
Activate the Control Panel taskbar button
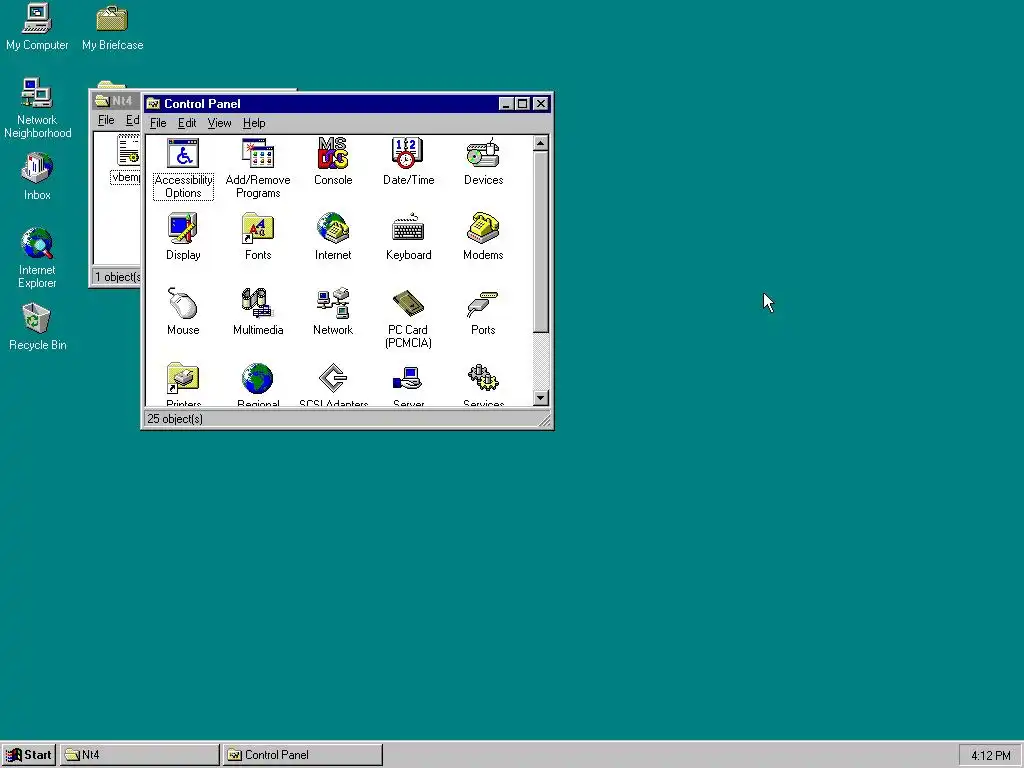coord(302,755)
